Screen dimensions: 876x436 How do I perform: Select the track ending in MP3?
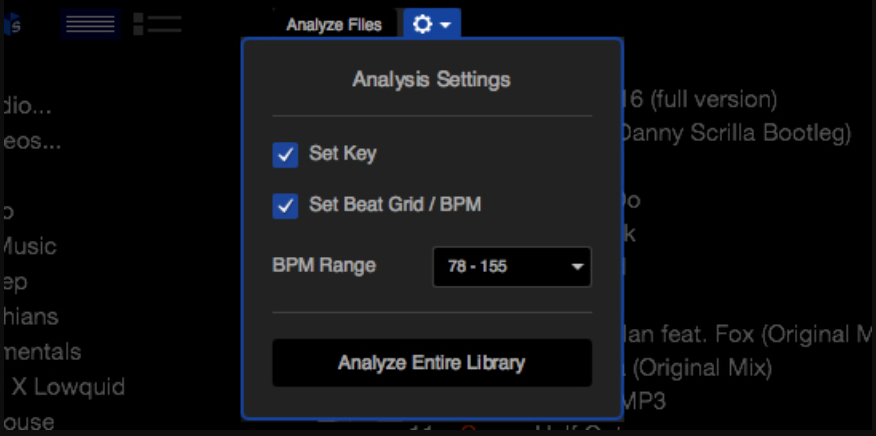(644, 401)
